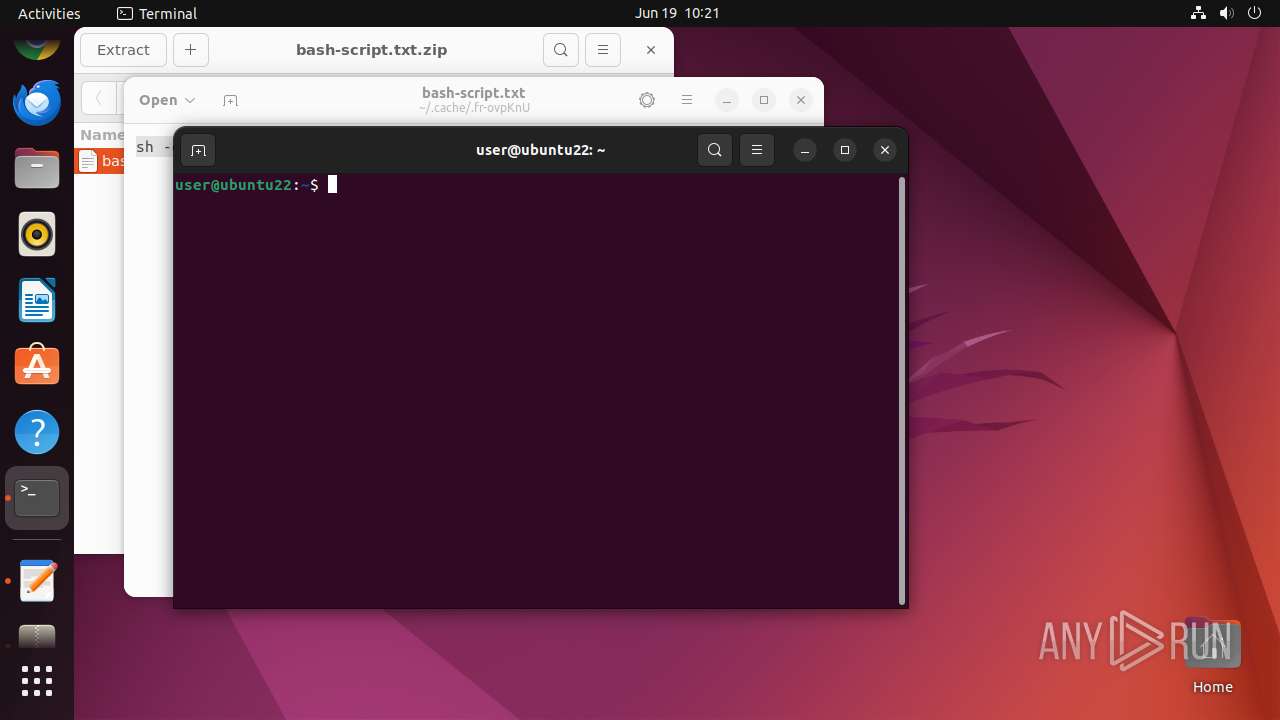Switch to Terminal in dock
This screenshot has width=1280, height=720.
(x=37, y=498)
